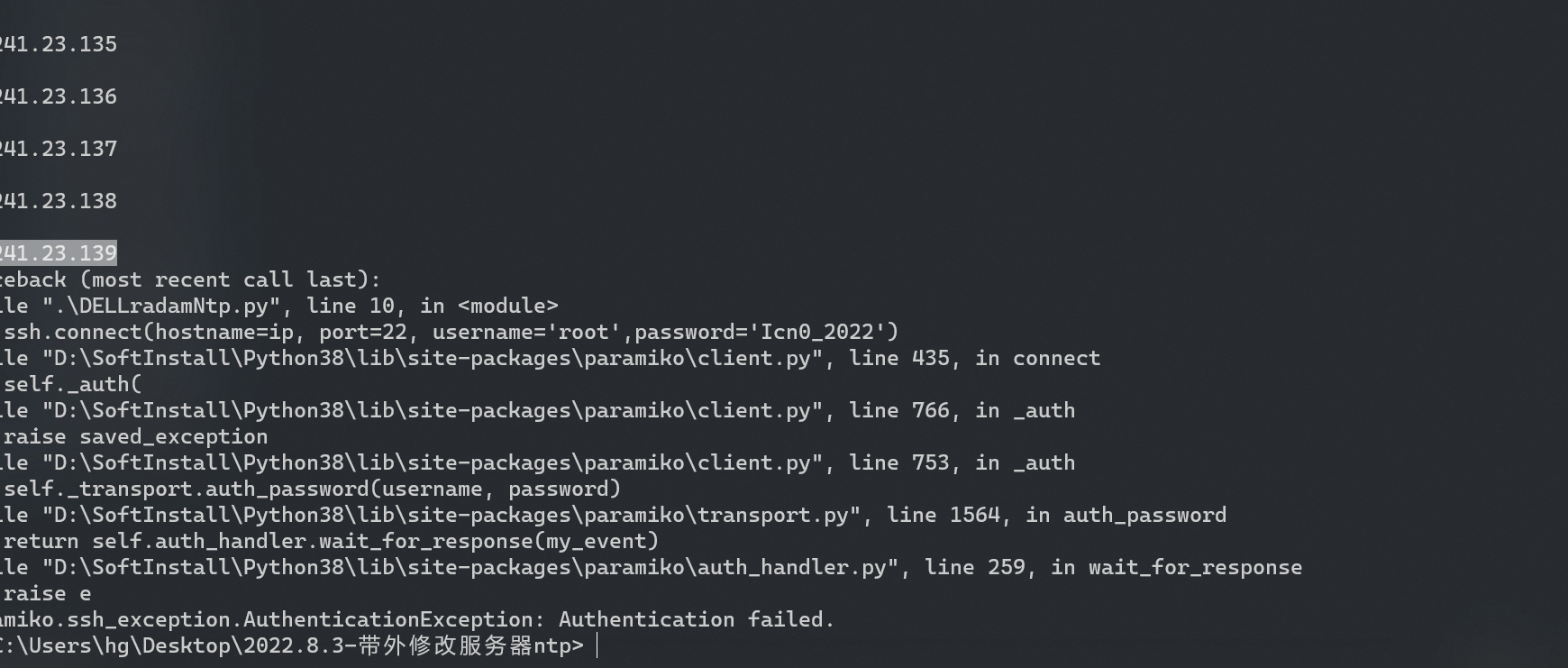Click the IP line ending 241.23.136
This screenshot has height=668, width=1568.
pyautogui.click(x=59, y=96)
